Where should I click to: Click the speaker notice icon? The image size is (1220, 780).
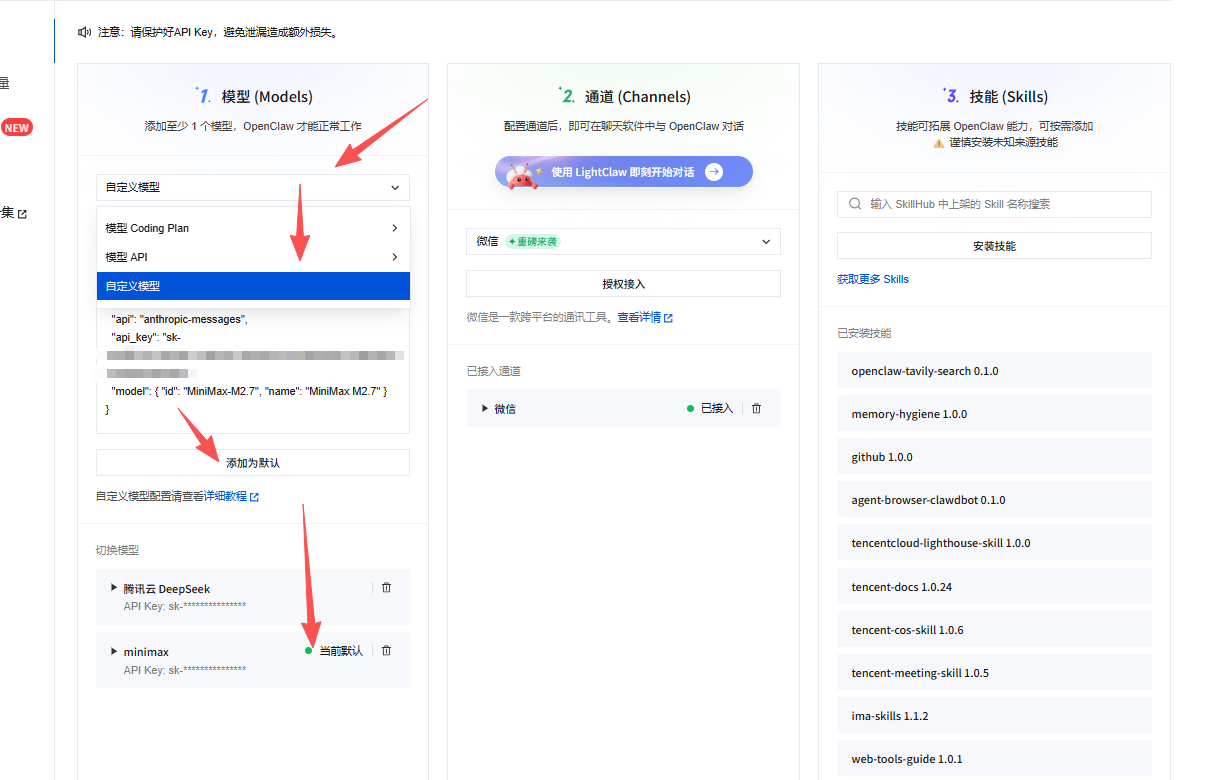[x=85, y=32]
